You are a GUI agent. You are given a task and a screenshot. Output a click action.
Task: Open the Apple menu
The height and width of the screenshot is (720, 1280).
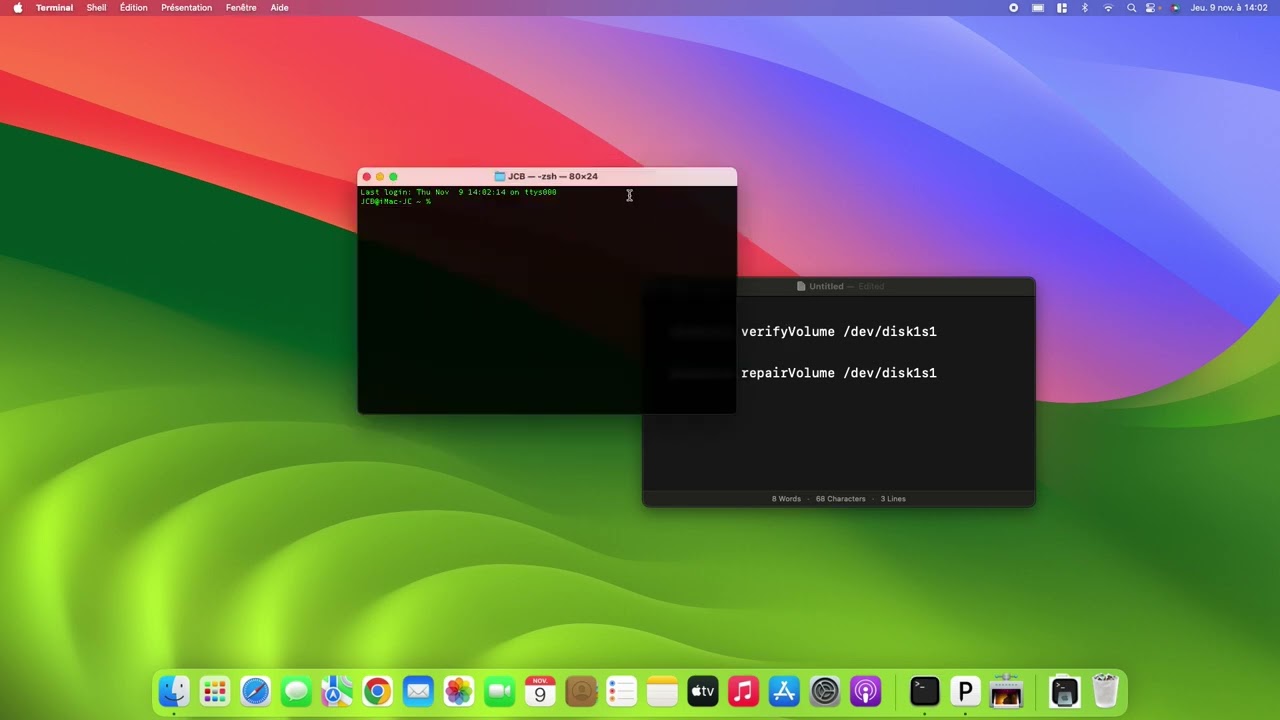click(17, 8)
